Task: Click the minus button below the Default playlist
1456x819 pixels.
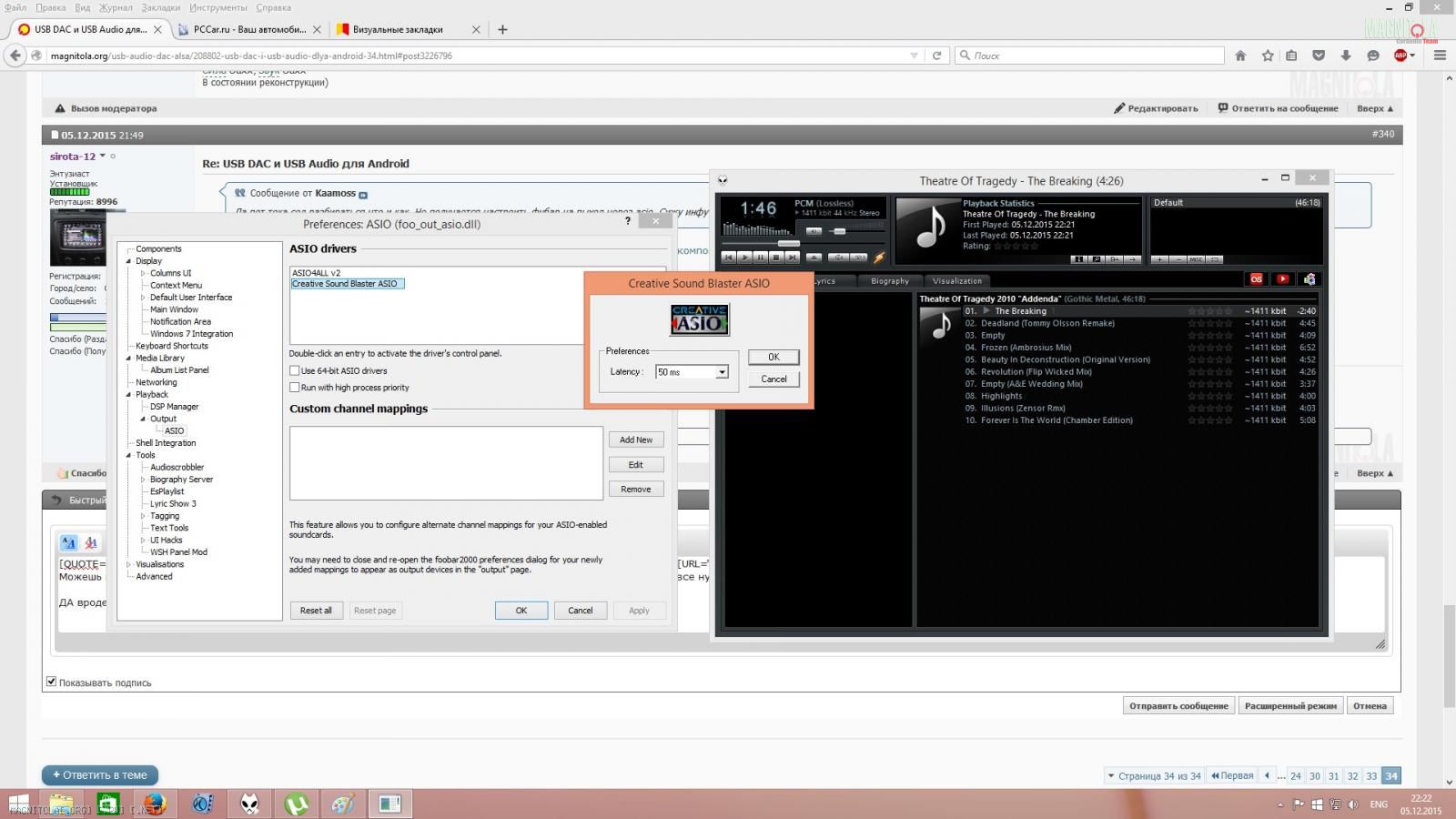Action: point(1178,259)
